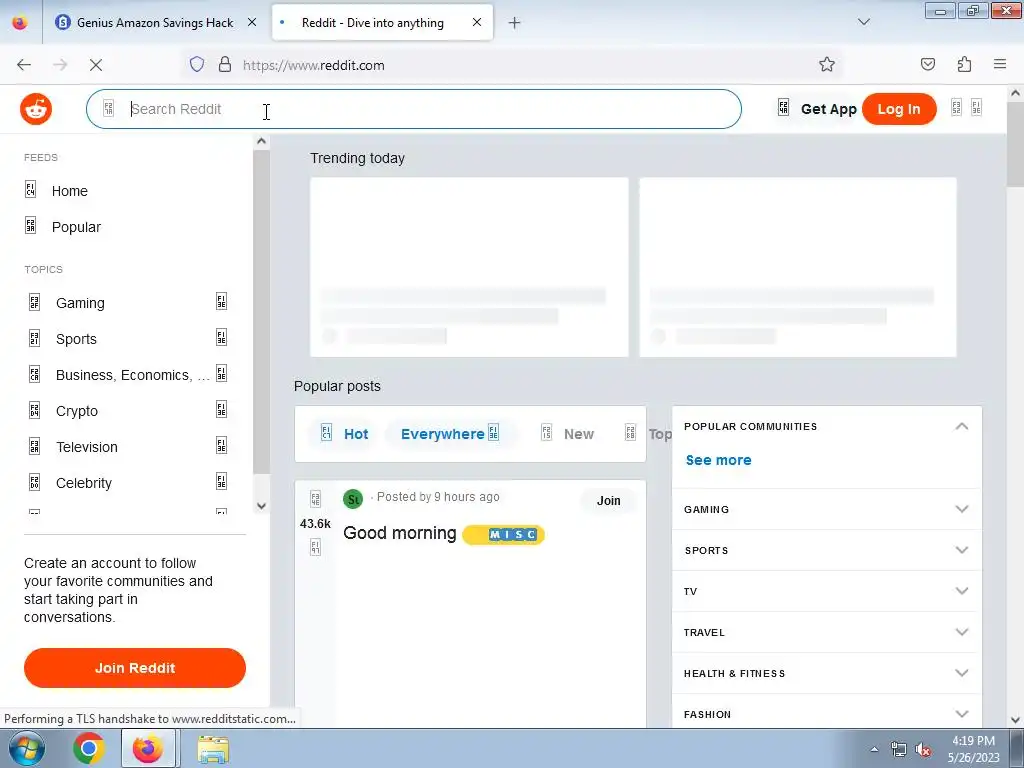
Task: Open the Windows Start button
Action: pos(27,748)
